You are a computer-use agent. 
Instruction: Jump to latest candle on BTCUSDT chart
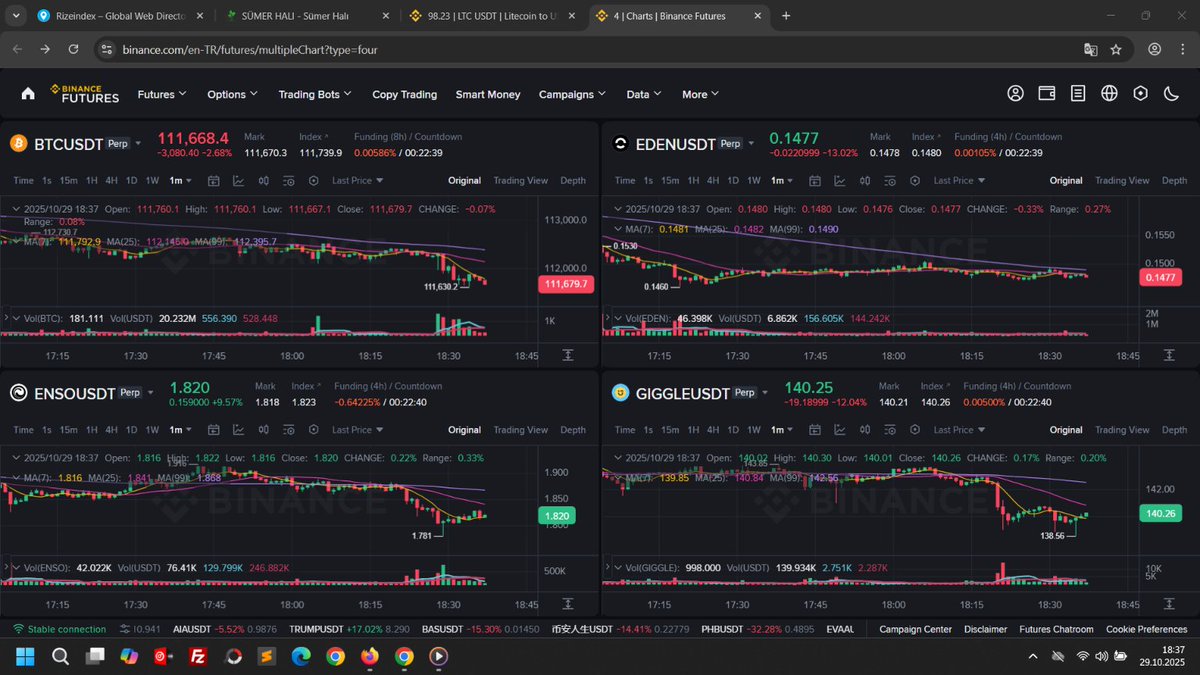(568, 355)
